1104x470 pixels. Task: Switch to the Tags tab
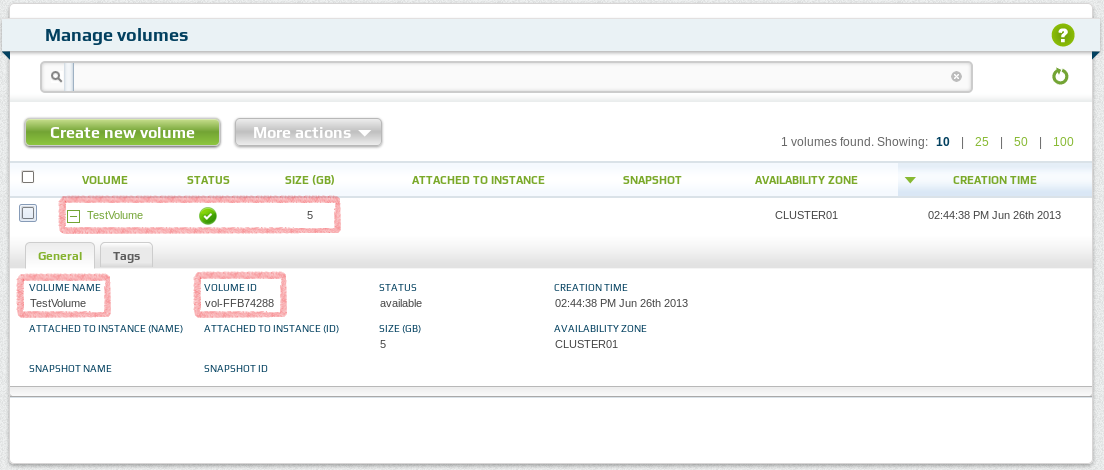(127, 256)
